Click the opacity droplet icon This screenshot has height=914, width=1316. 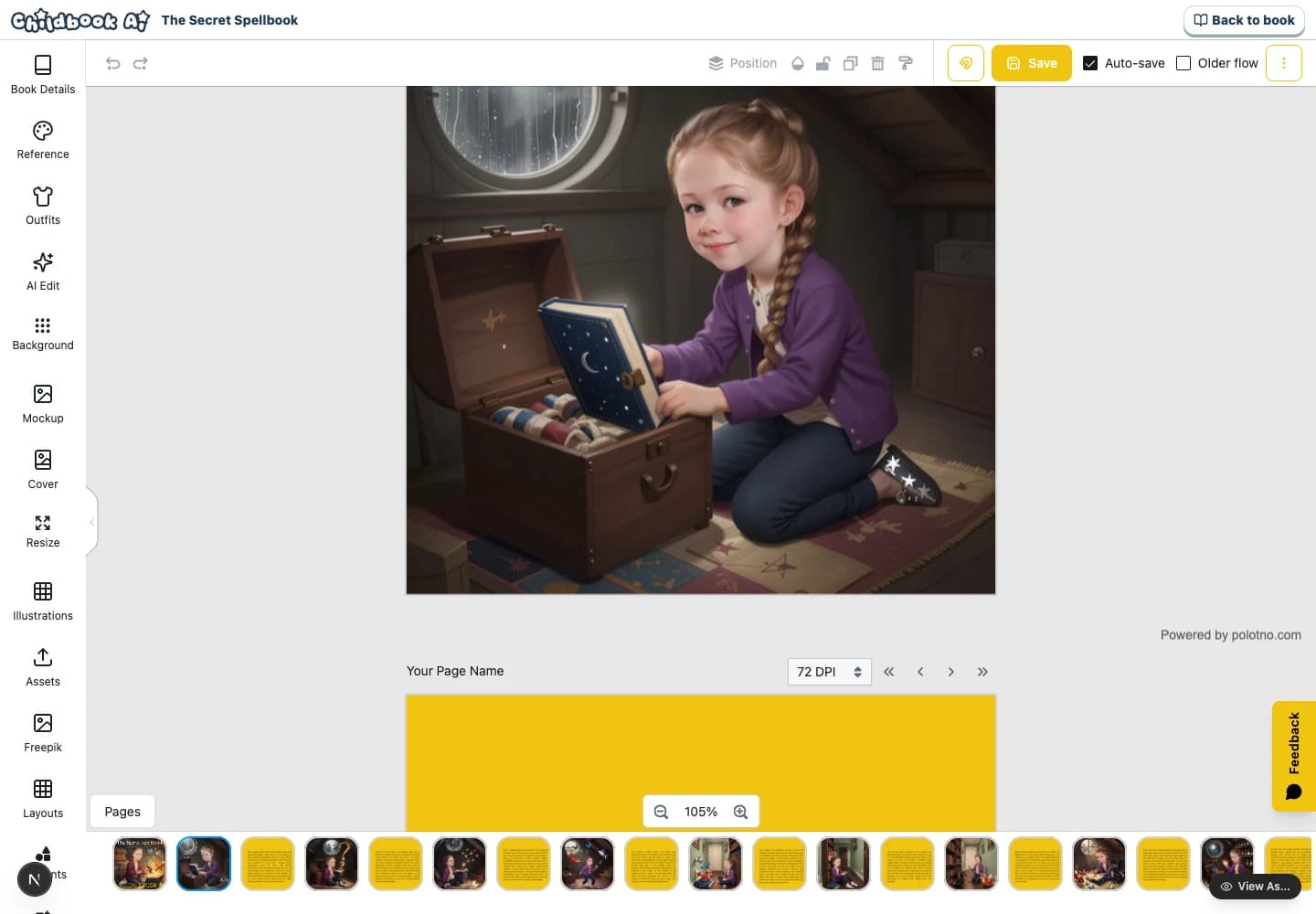tap(798, 63)
